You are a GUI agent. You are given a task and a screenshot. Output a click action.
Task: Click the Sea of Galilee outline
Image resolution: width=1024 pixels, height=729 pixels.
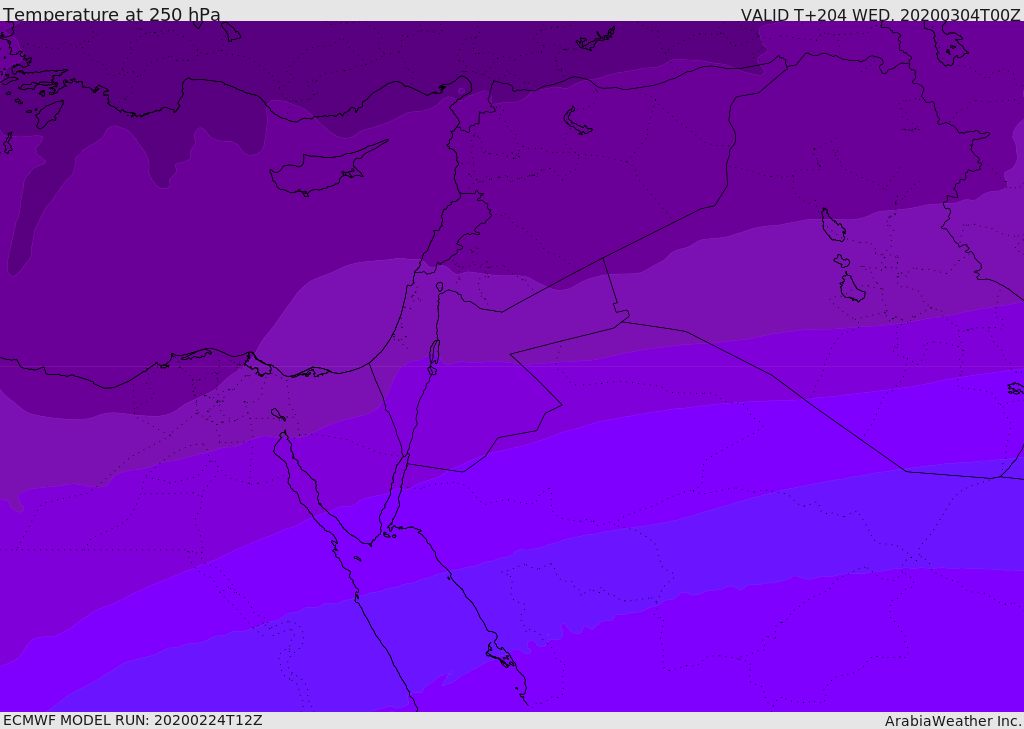tap(440, 287)
